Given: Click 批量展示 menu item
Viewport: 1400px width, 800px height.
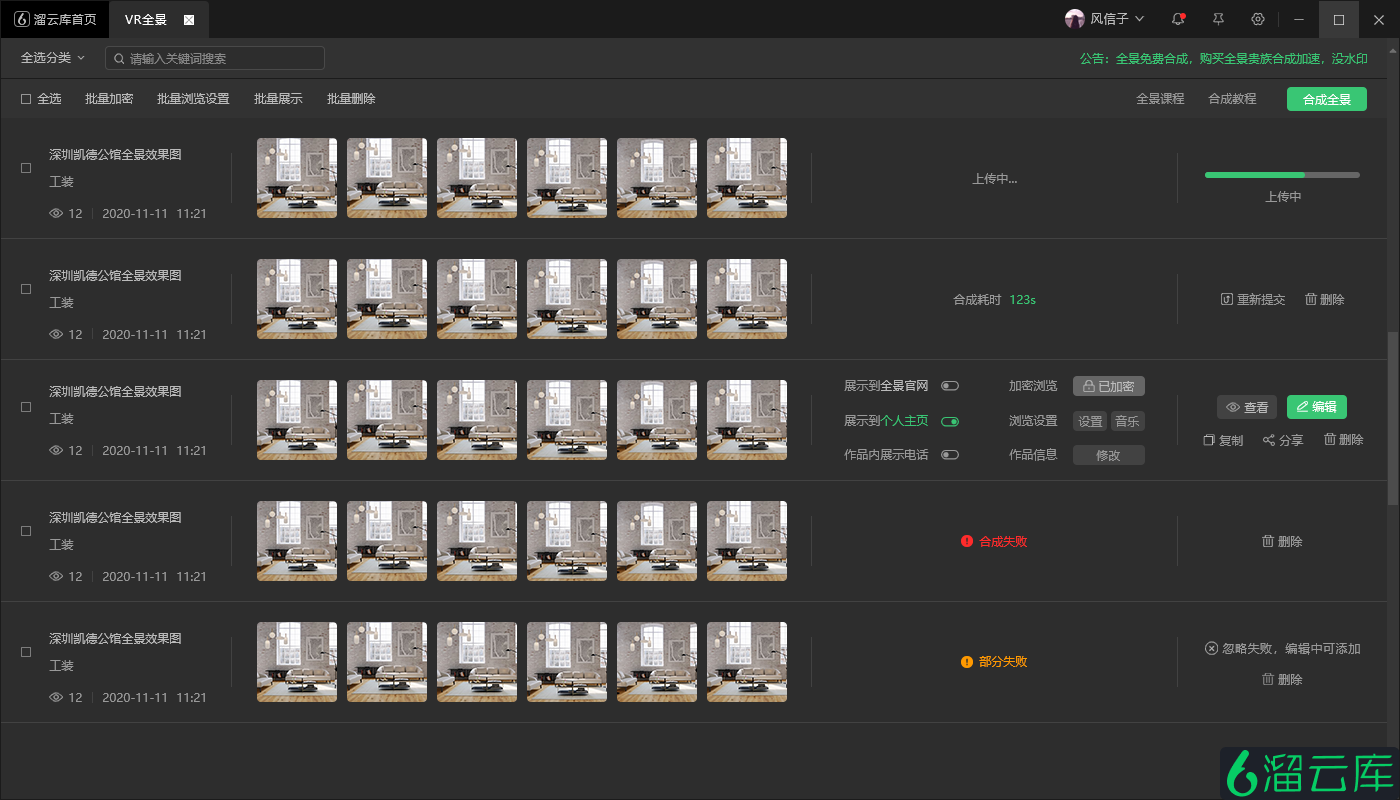Looking at the screenshot, I should tap(278, 99).
